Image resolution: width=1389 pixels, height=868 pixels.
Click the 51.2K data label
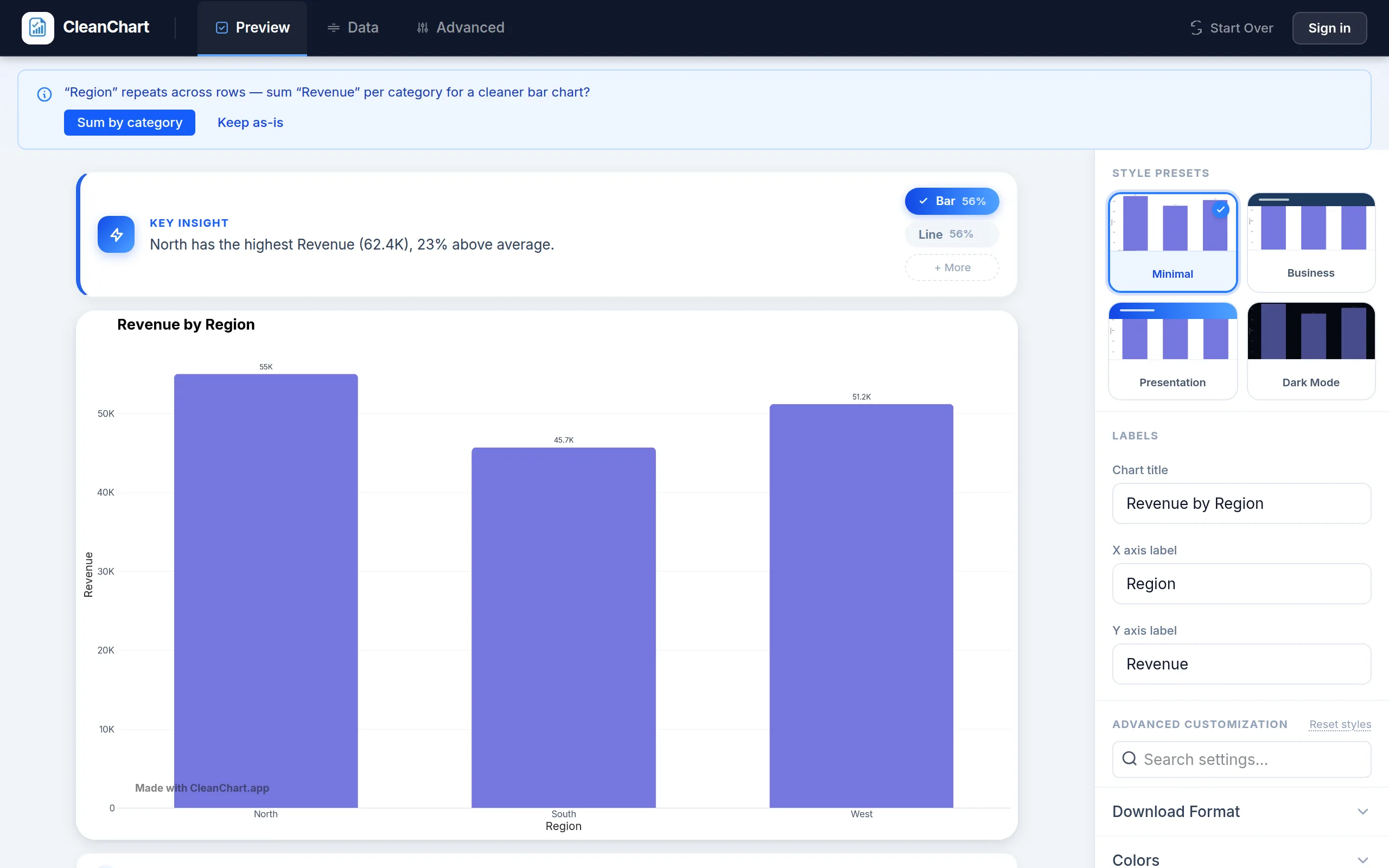(861, 397)
